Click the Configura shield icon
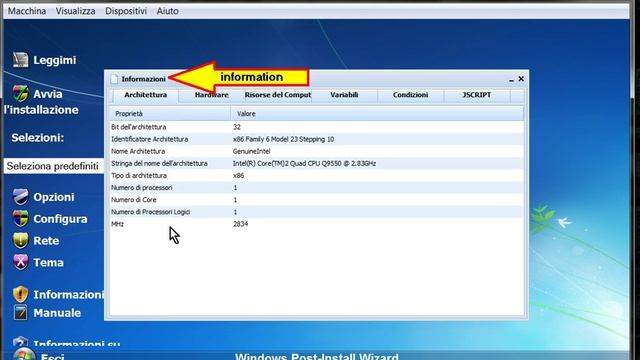 click(x=20, y=219)
